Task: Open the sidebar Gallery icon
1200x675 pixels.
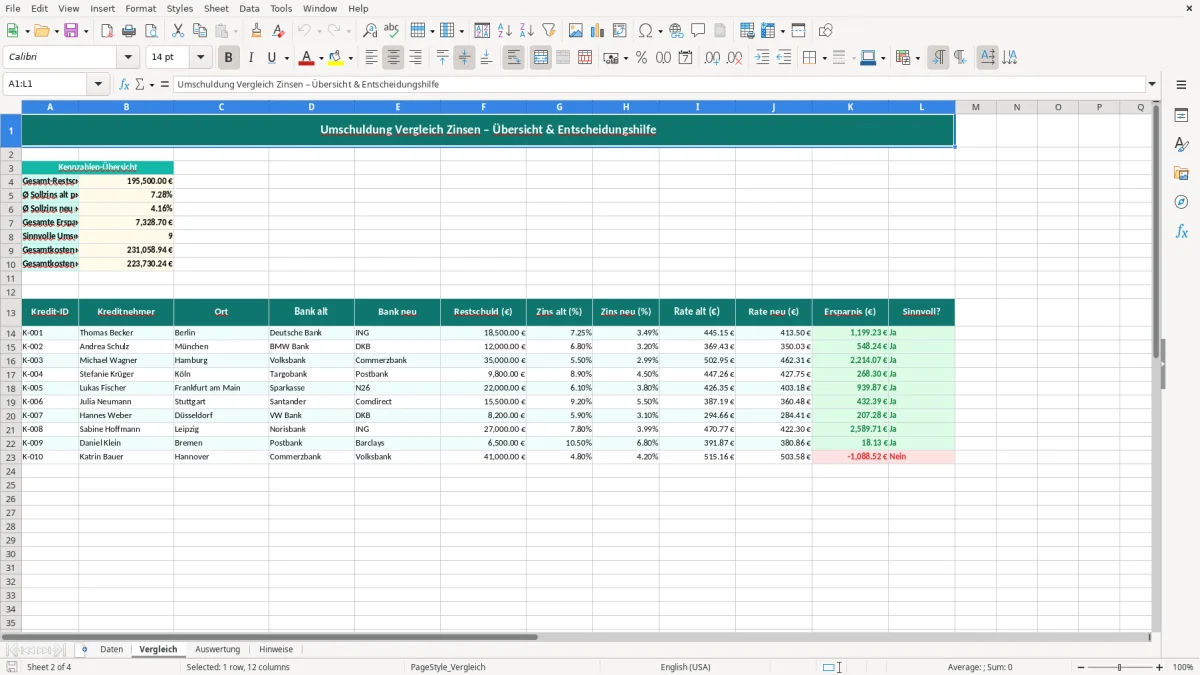Action: coord(1181,173)
